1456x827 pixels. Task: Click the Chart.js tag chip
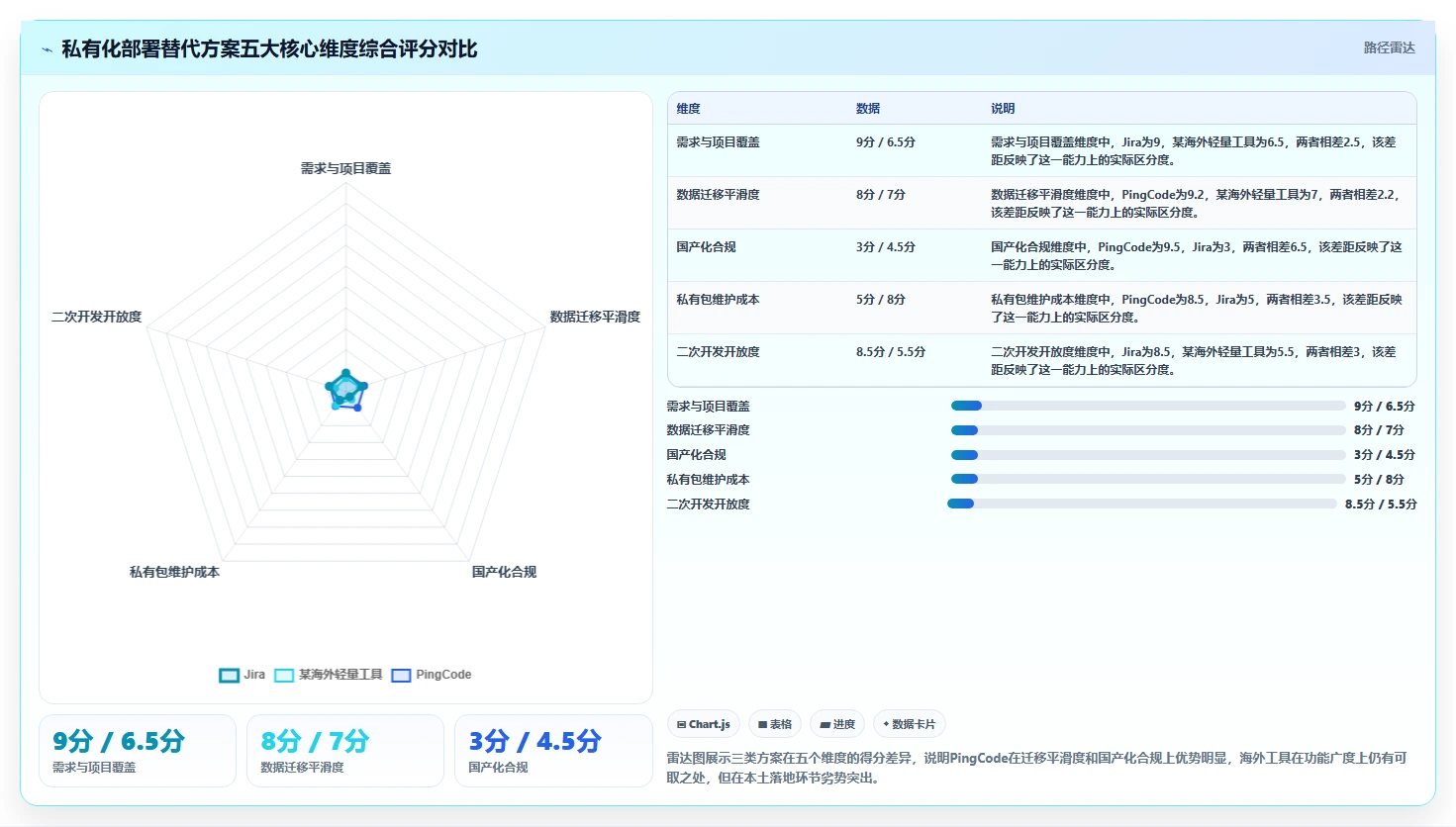(x=704, y=724)
